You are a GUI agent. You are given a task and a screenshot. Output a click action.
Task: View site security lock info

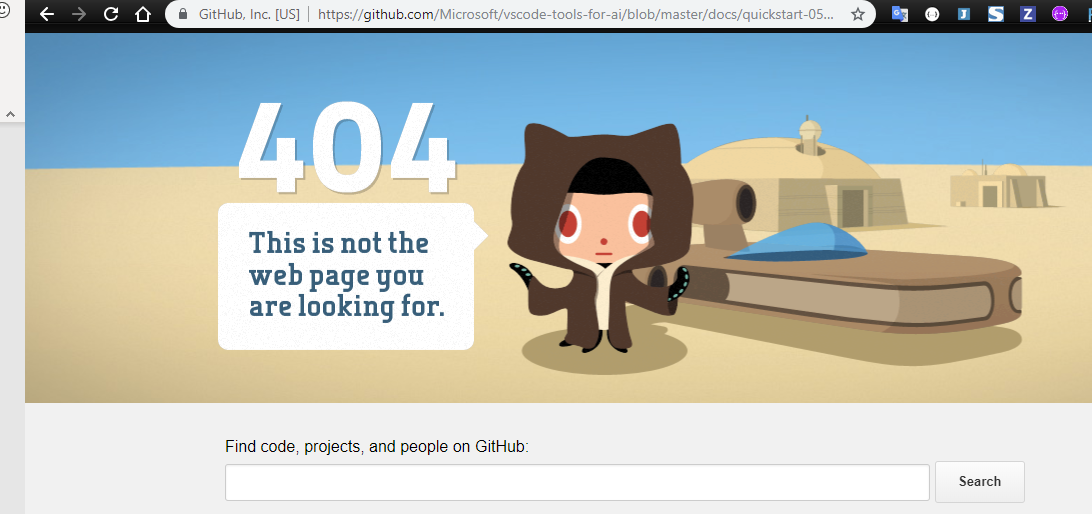[x=183, y=14]
